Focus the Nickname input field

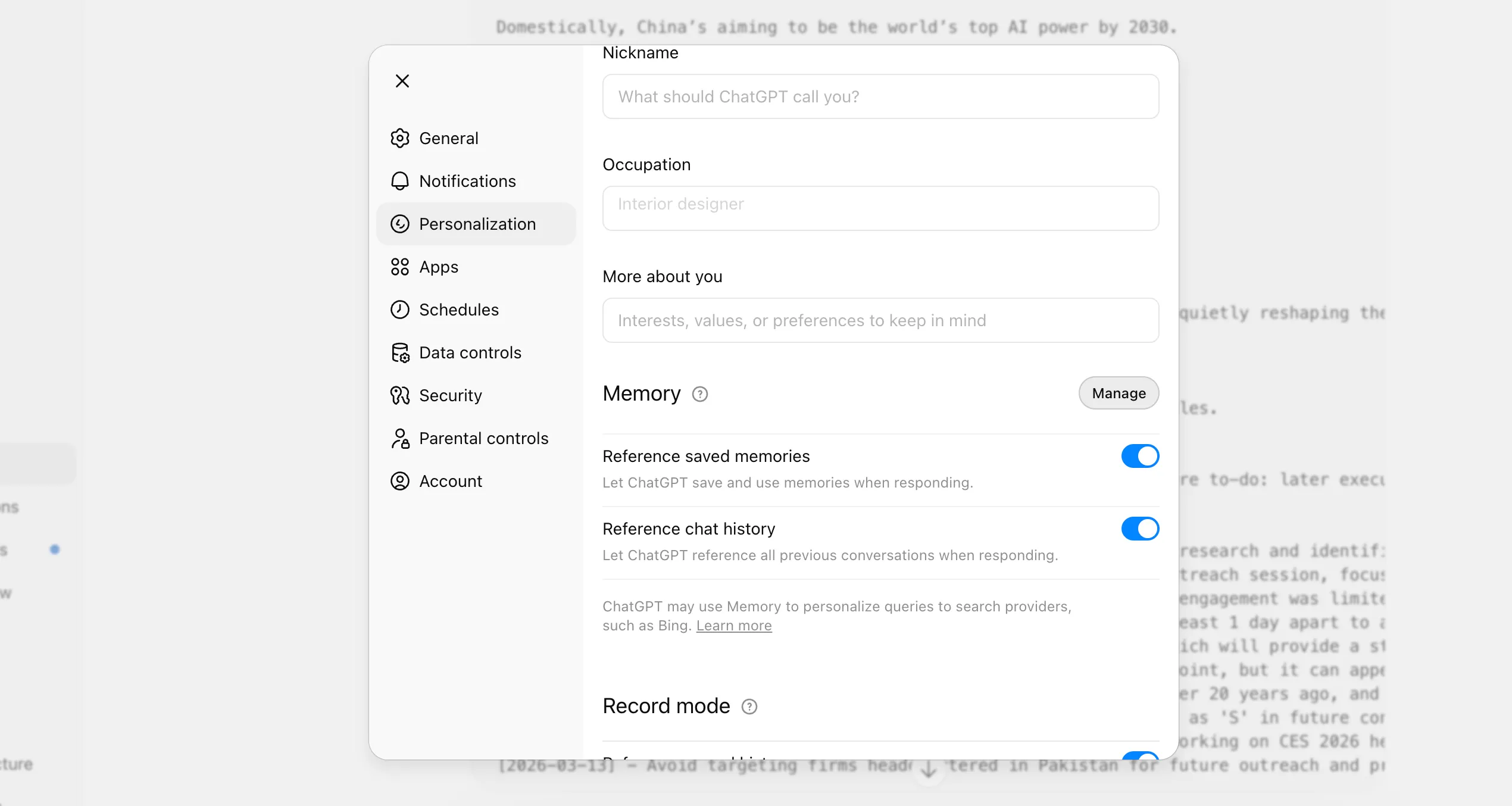pos(880,96)
